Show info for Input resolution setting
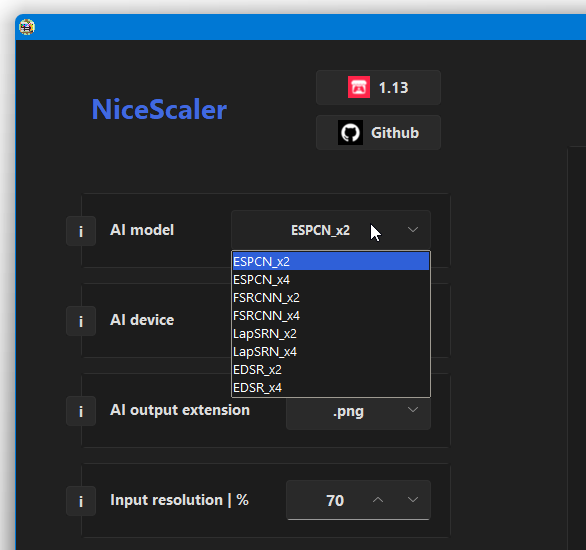The image size is (586, 550). pos(81,501)
